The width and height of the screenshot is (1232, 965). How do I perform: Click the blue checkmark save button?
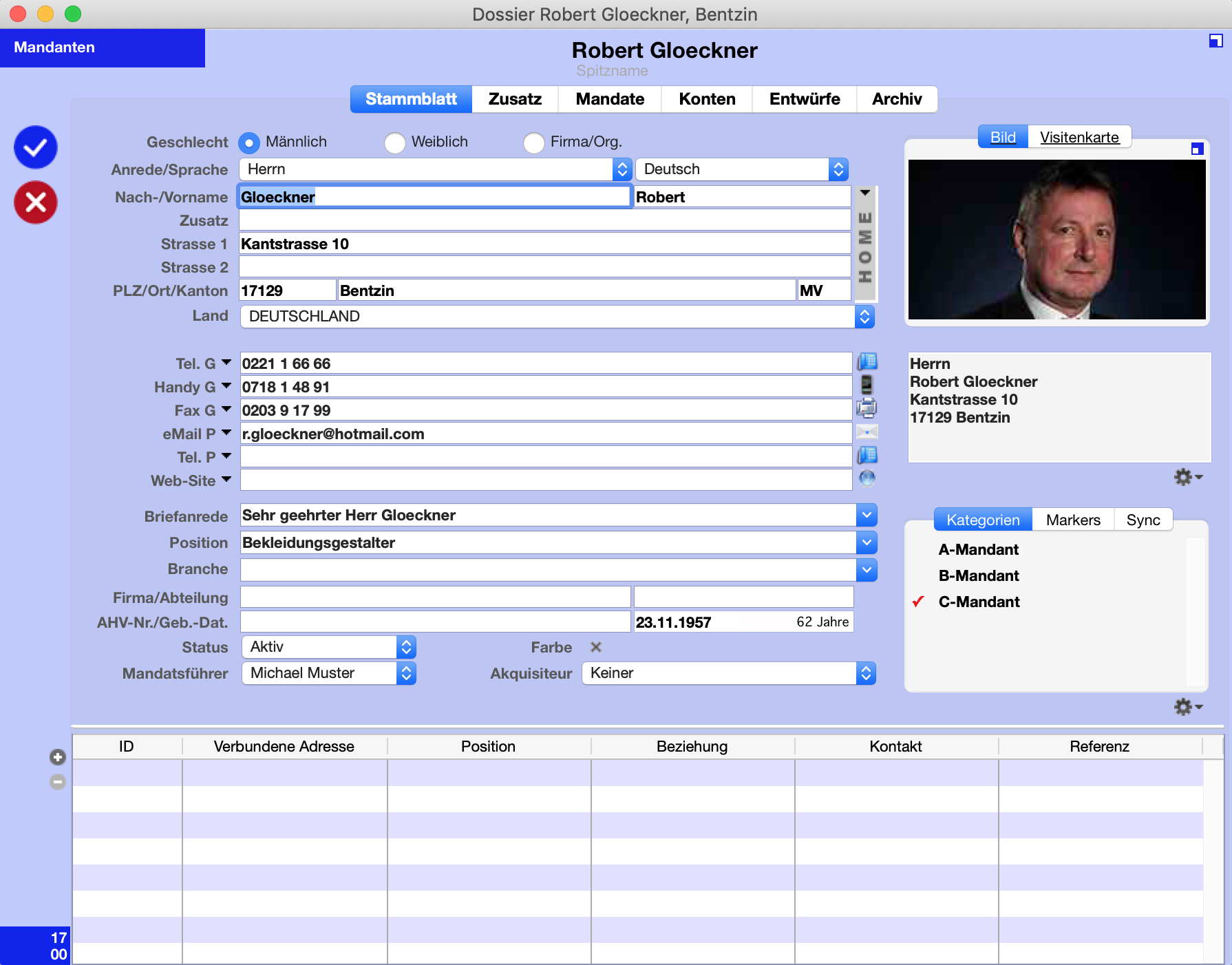[35, 147]
